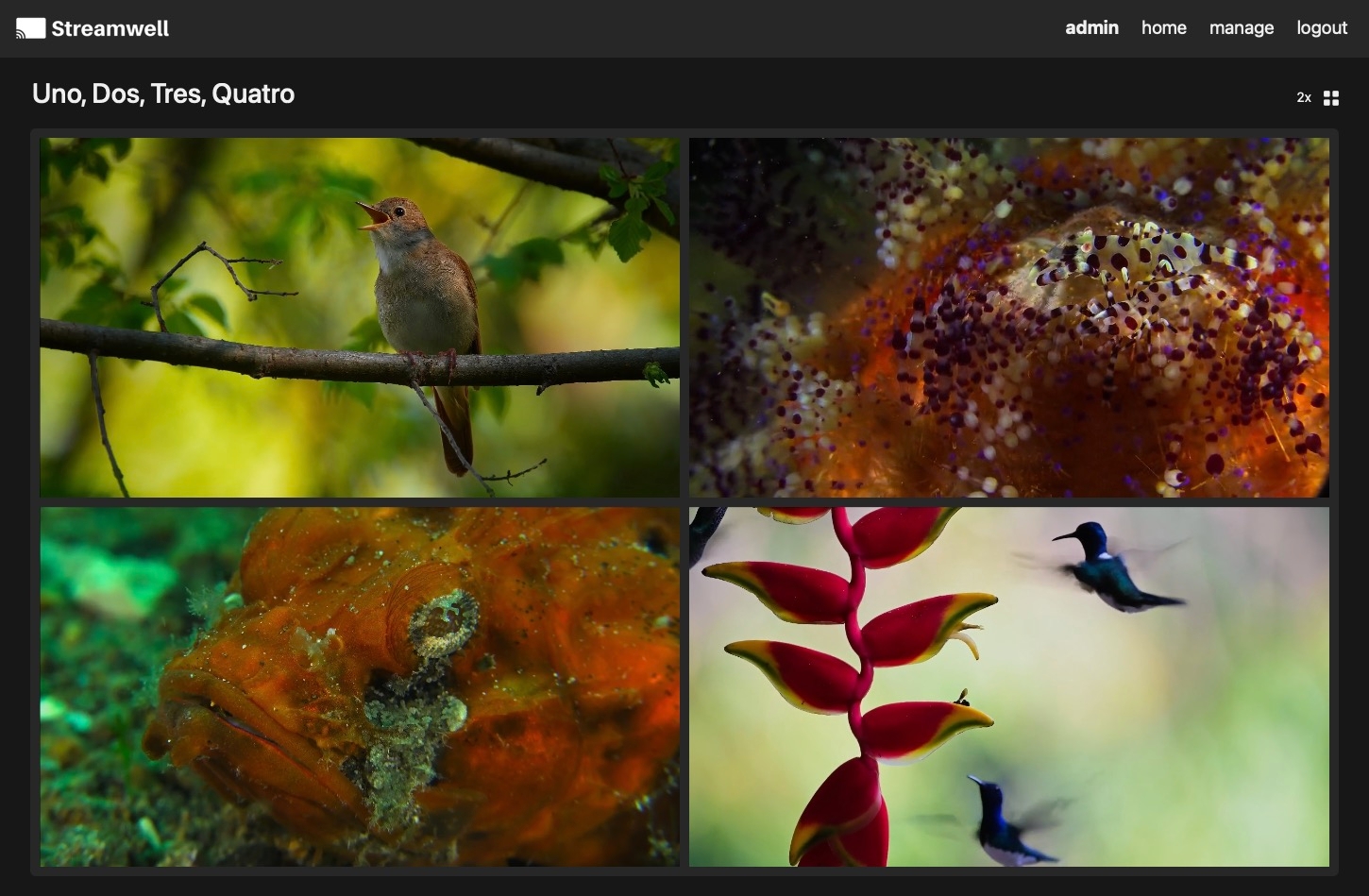Viewport: 1369px width, 896px height.
Task: Click the brown bird perched on the branch
Action: click(425, 293)
